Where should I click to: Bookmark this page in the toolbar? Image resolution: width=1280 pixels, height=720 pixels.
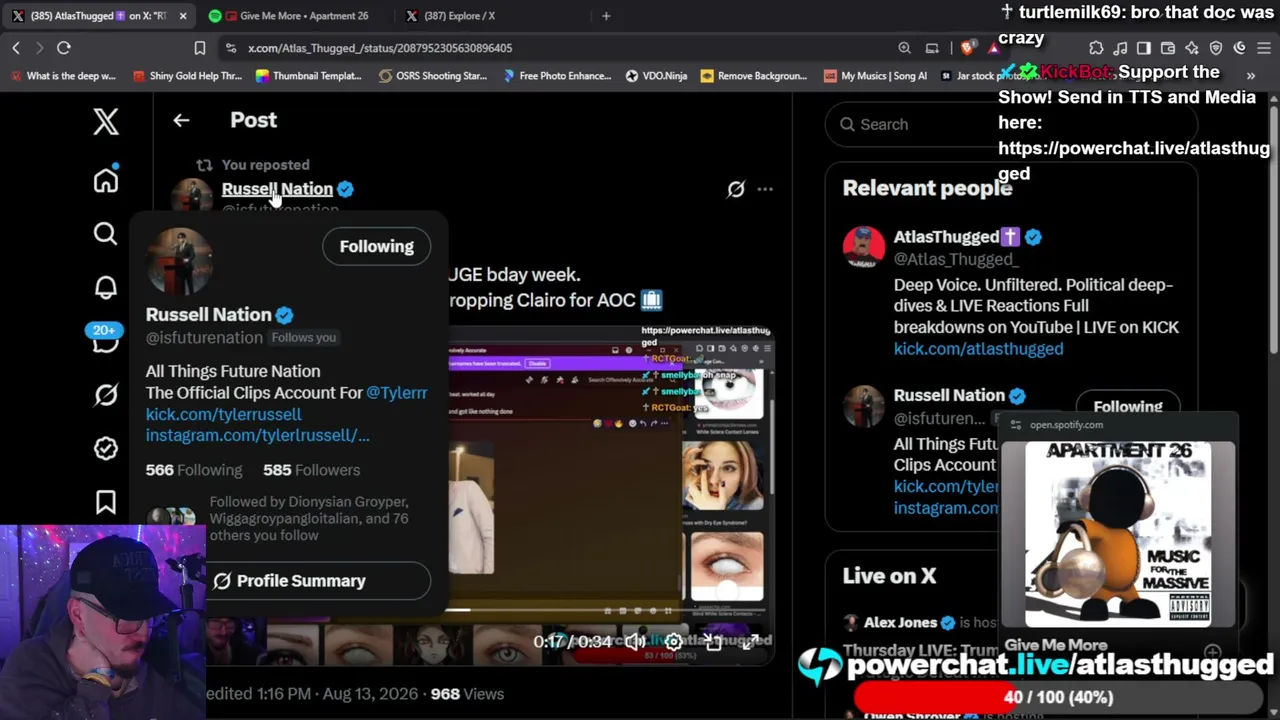click(x=200, y=48)
